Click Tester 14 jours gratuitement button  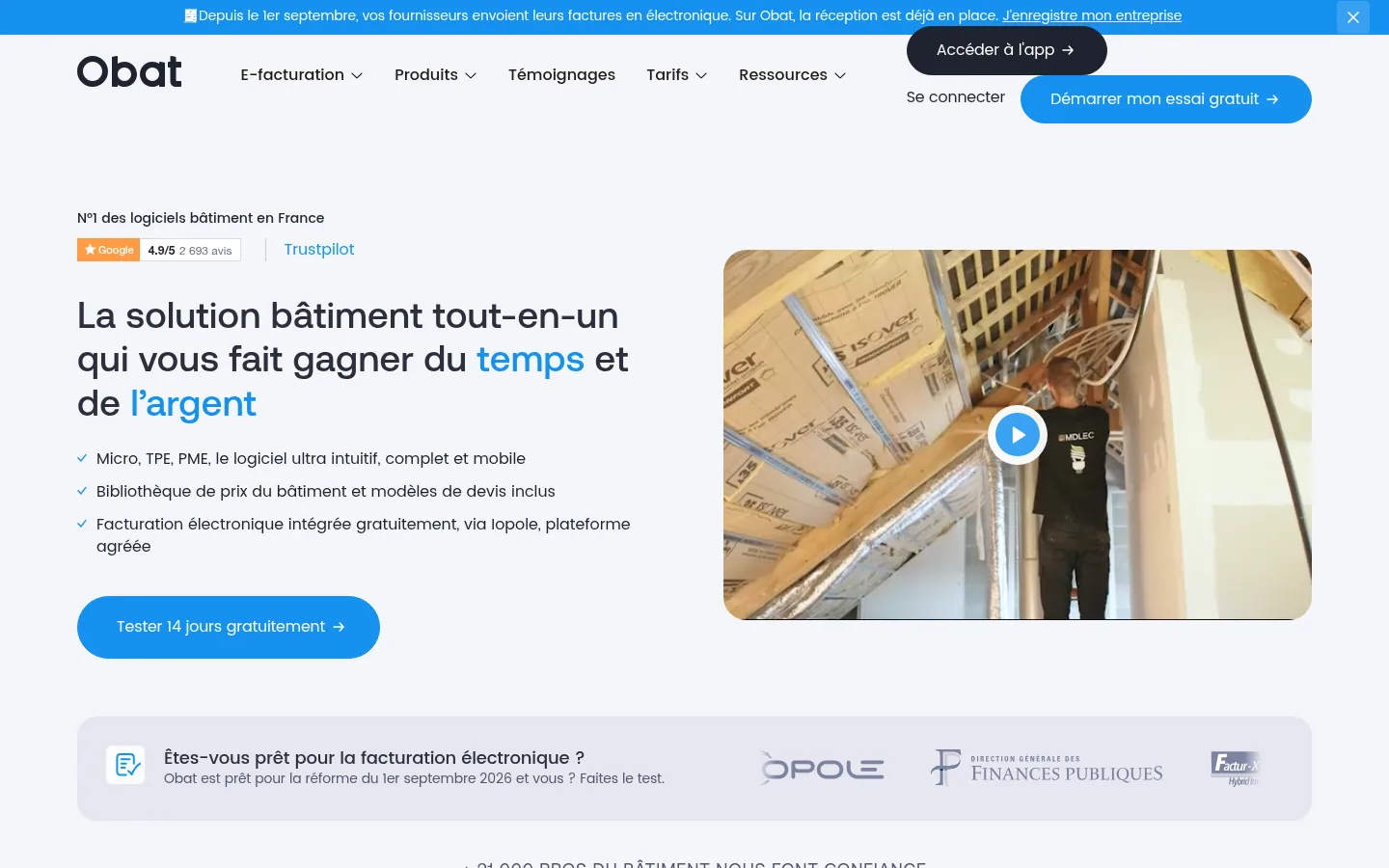(229, 627)
